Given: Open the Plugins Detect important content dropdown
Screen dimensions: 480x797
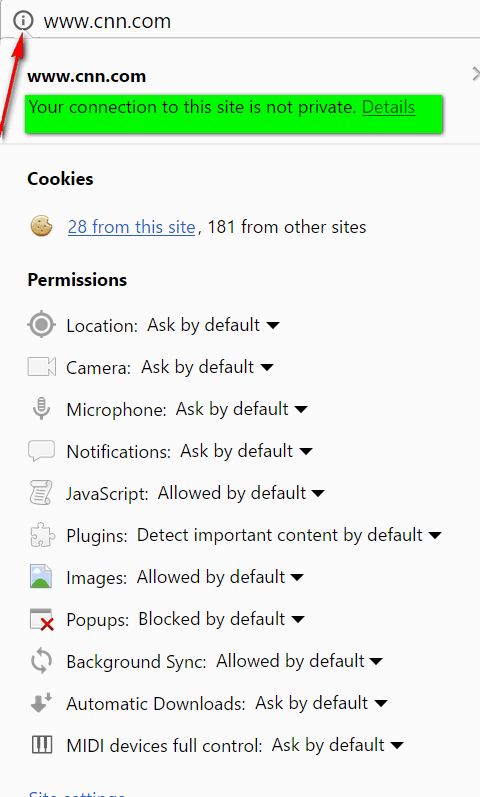Looking at the screenshot, I should 289,535.
